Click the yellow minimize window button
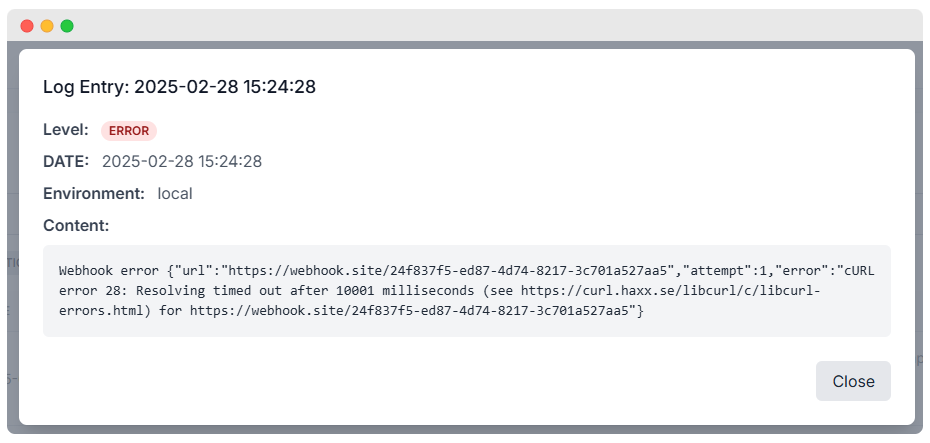930x443 pixels. pyautogui.click(x=47, y=26)
